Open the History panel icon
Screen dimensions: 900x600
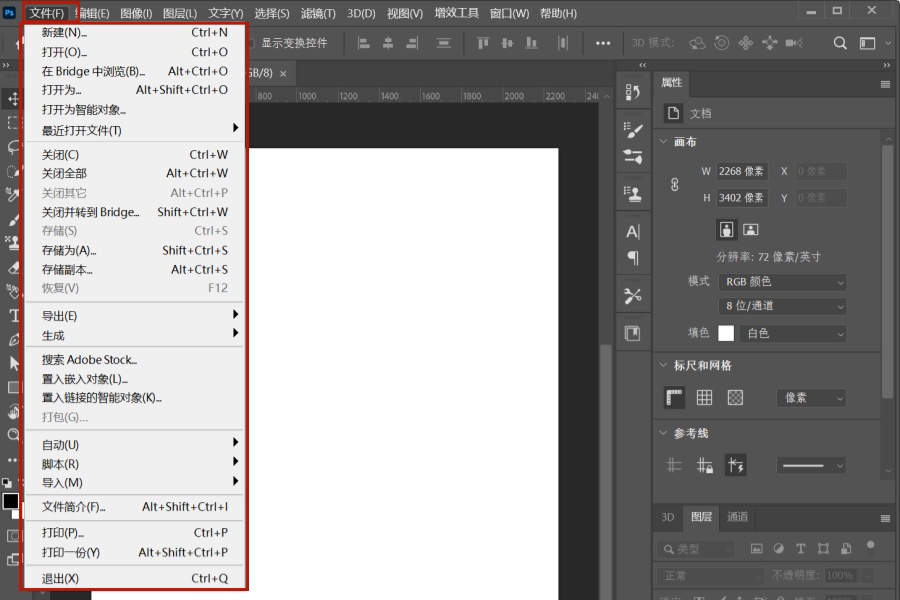coord(633,92)
